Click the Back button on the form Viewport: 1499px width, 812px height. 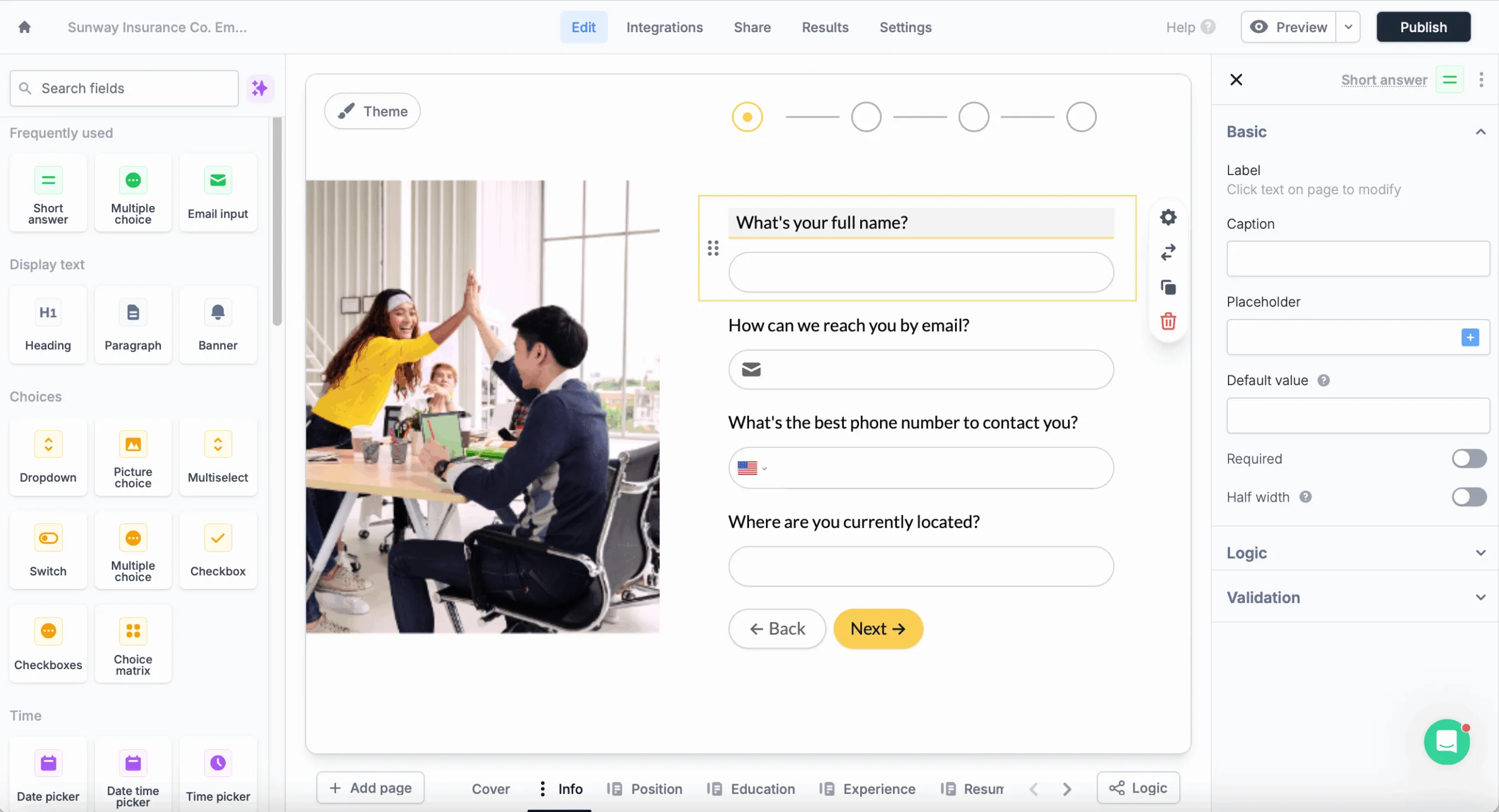pos(777,629)
